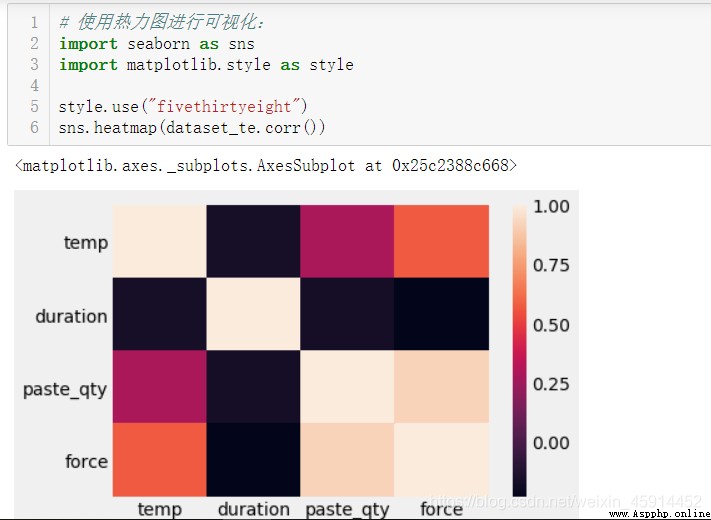The height and width of the screenshot is (520, 711).
Task: Click heatmap cell temp row, paste_qty column
Action: (x=347, y=241)
